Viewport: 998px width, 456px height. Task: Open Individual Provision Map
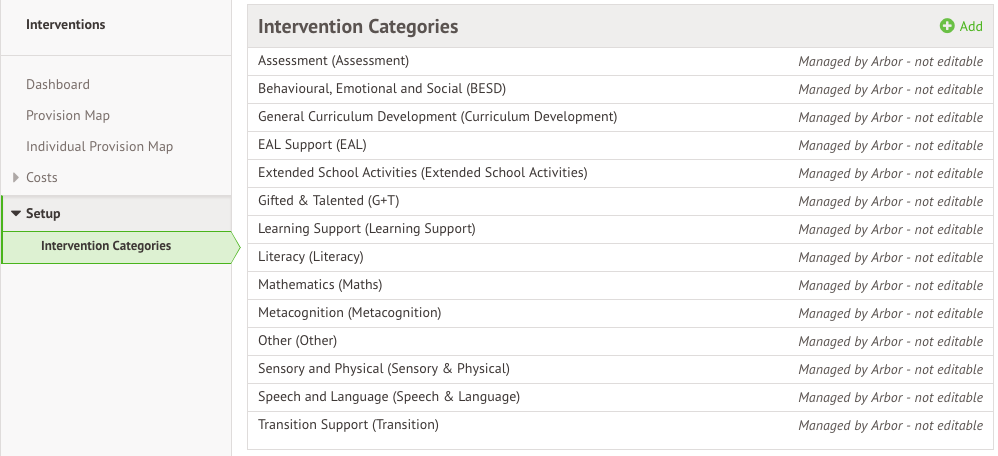tap(99, 147)
